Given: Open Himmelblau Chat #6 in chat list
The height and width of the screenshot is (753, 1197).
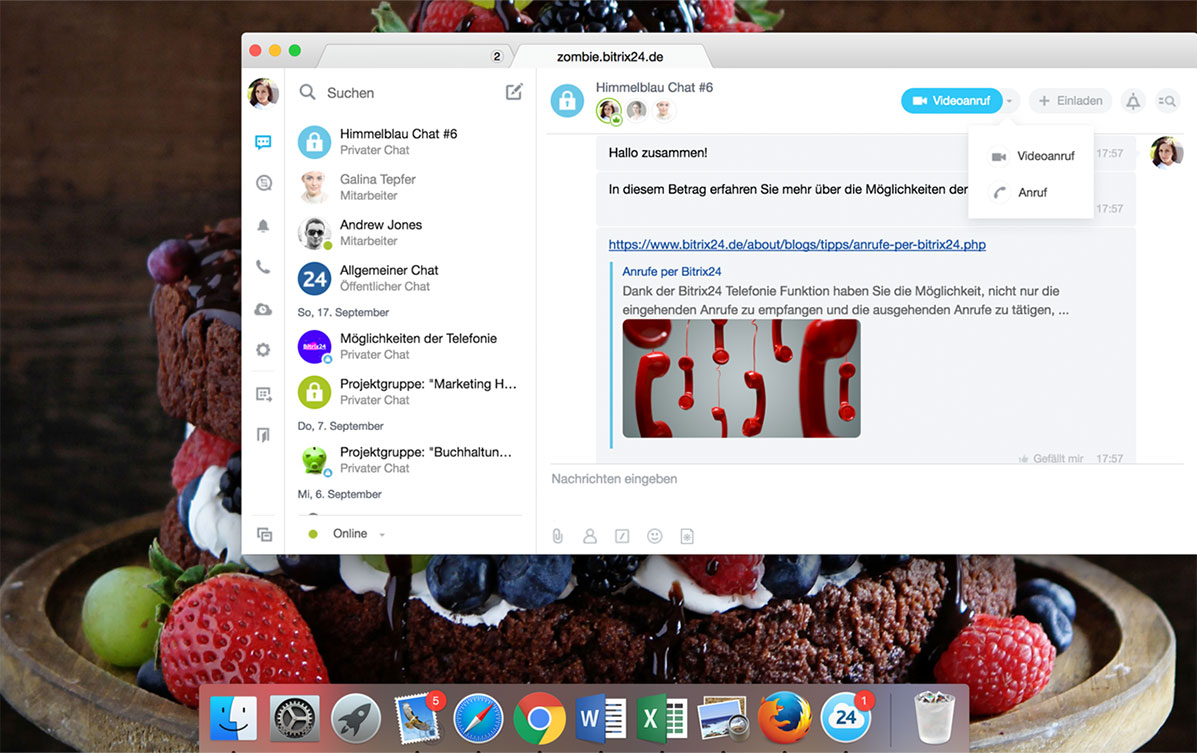Looking at the screenshot, I should pyautogui.click(x=410, y=141).
